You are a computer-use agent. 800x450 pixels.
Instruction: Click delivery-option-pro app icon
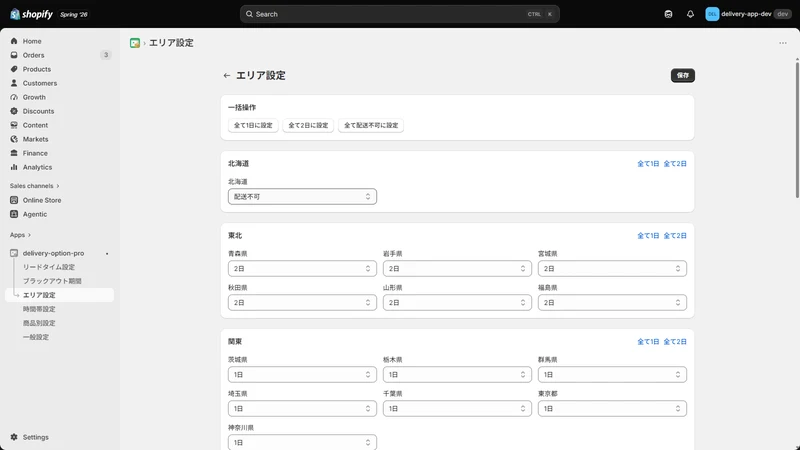(x=14, y=253)
